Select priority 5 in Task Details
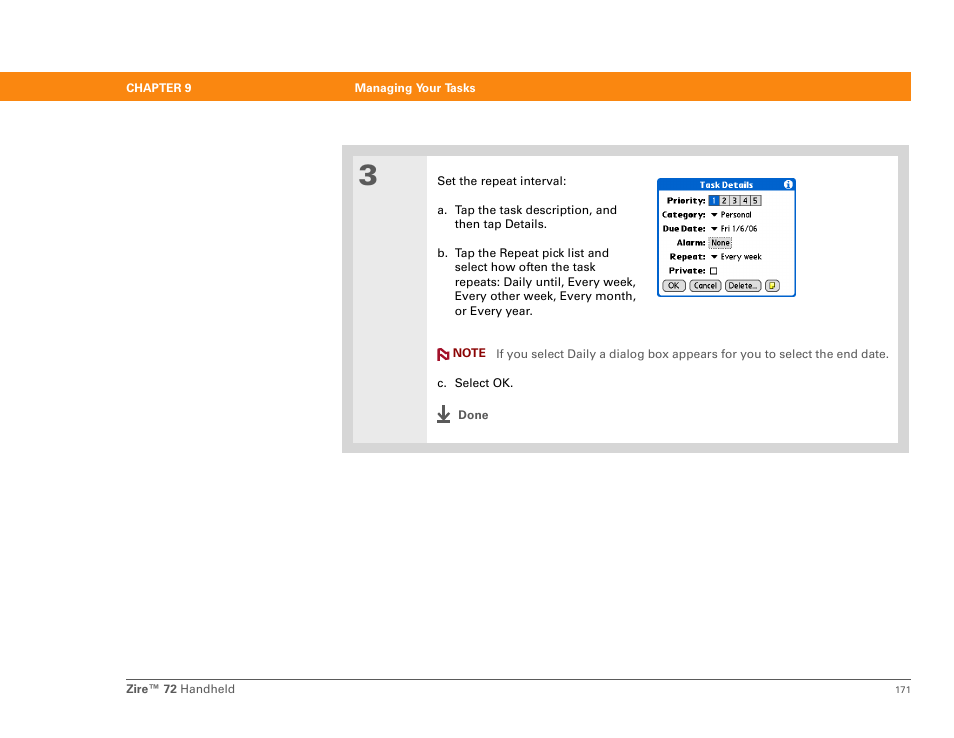Viewport: 954px width, 738px height. (755, 200)
